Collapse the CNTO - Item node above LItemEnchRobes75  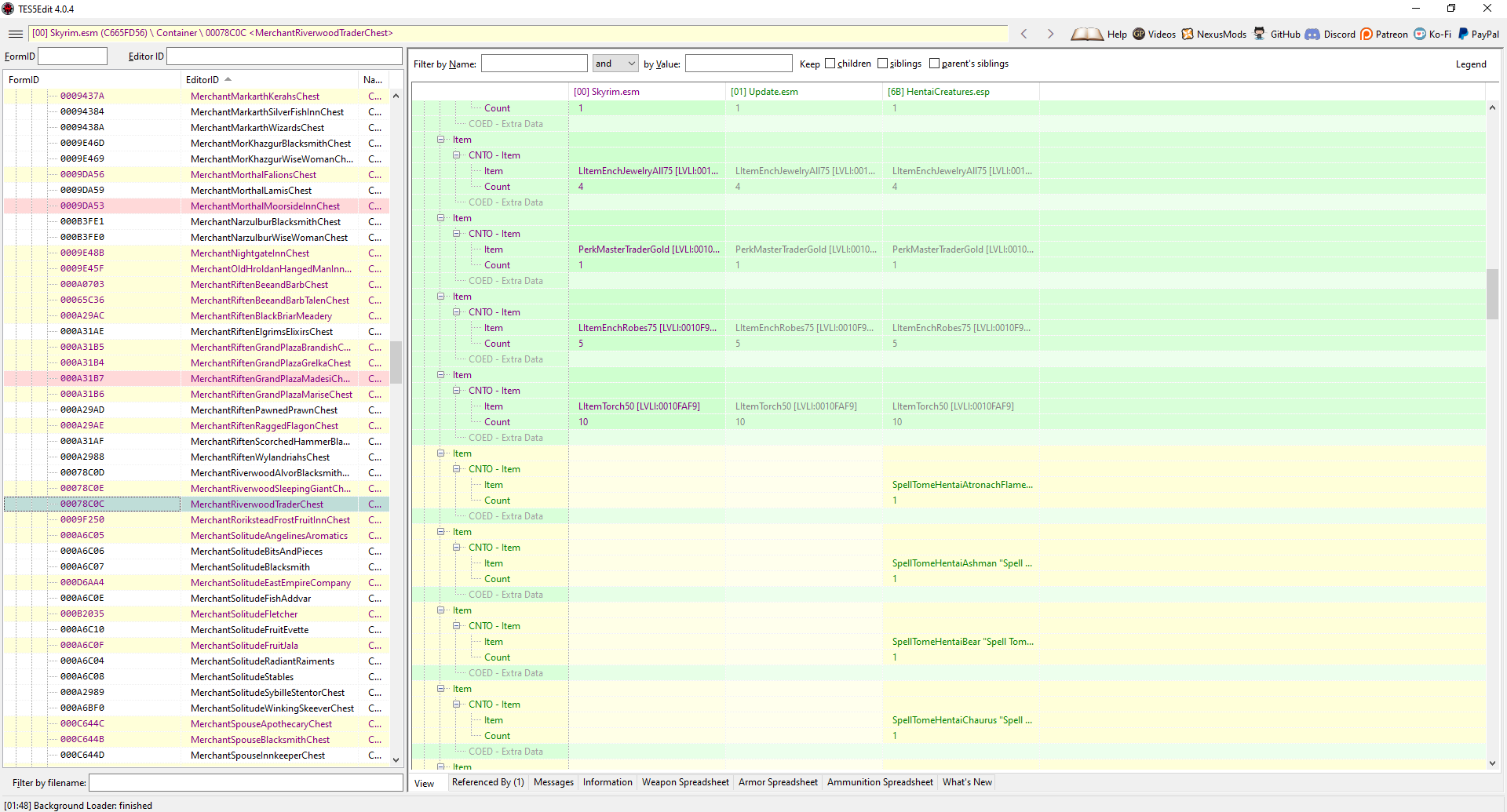[457, 312]
